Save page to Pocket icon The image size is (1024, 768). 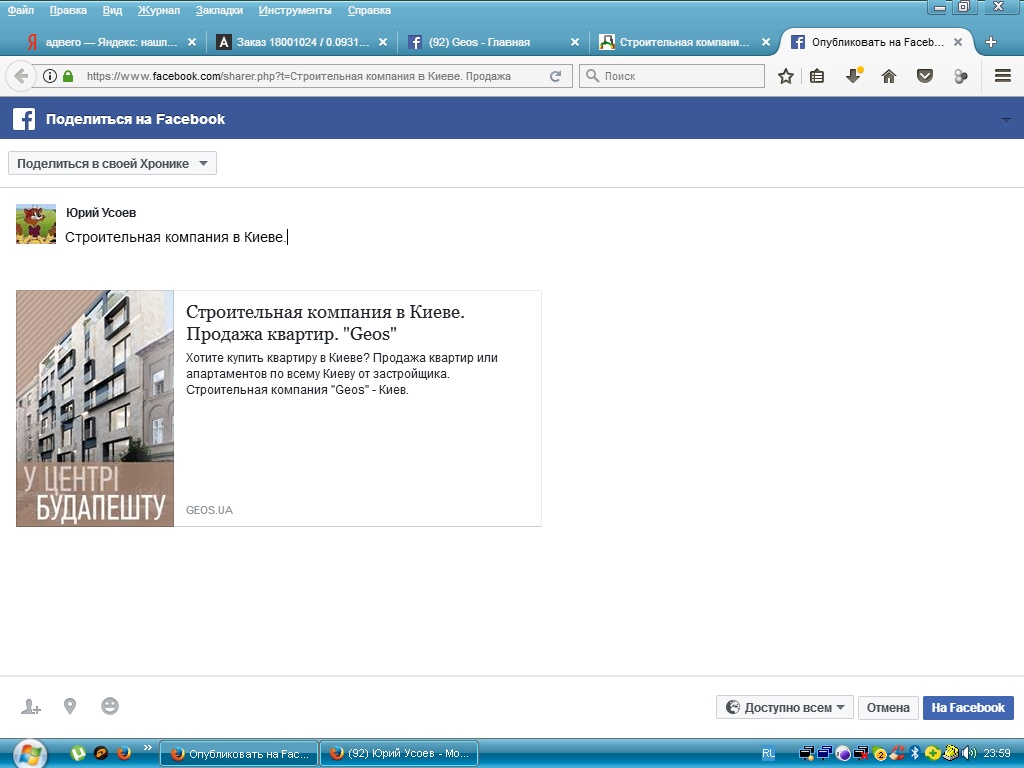pos(925,76)
